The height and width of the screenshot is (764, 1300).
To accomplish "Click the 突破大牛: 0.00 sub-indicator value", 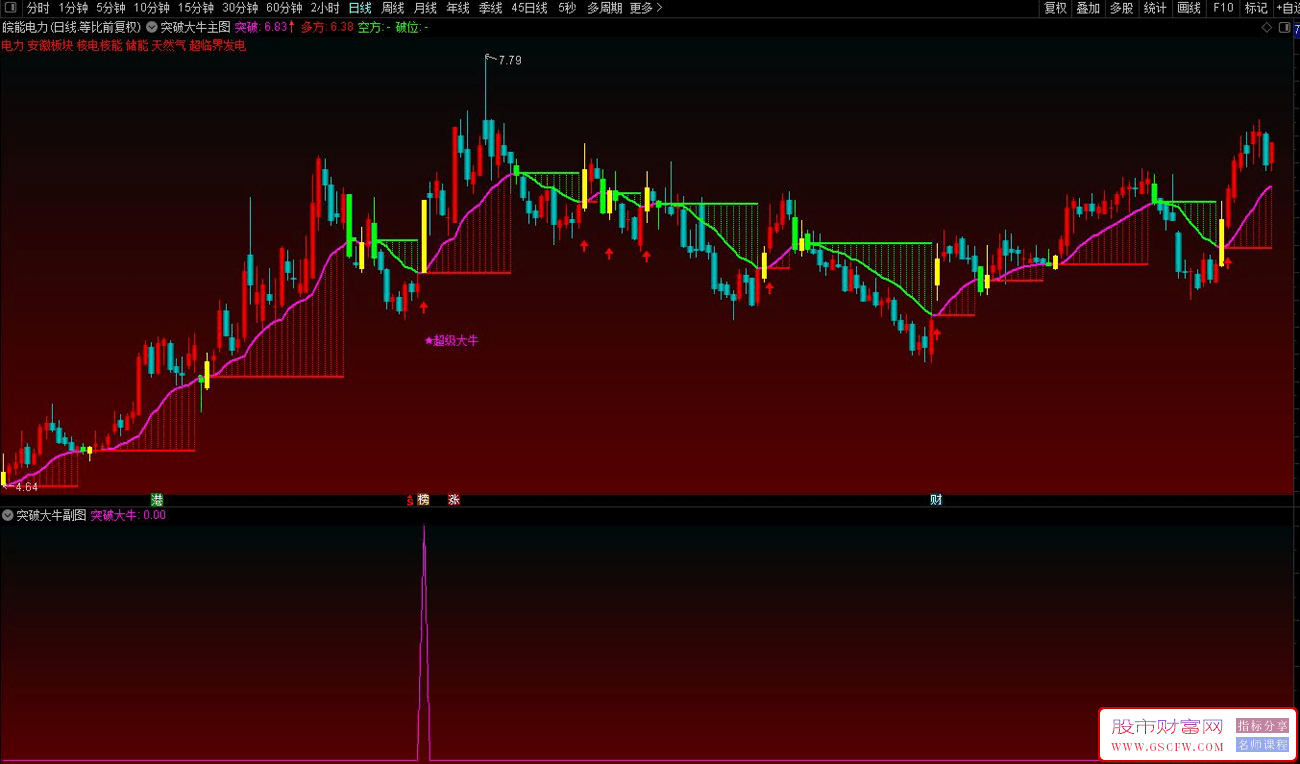I will (x=128, y=515).
